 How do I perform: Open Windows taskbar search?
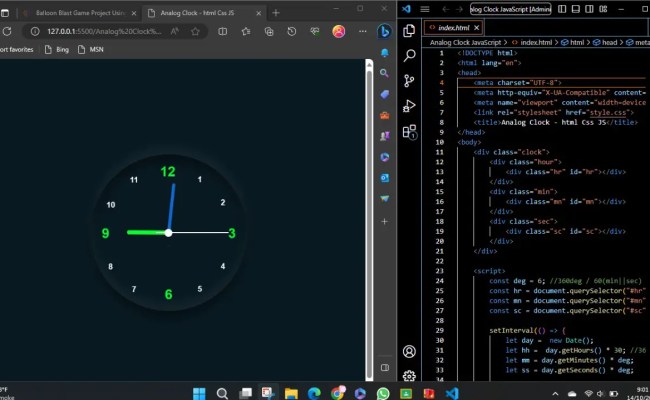[222, 393]
